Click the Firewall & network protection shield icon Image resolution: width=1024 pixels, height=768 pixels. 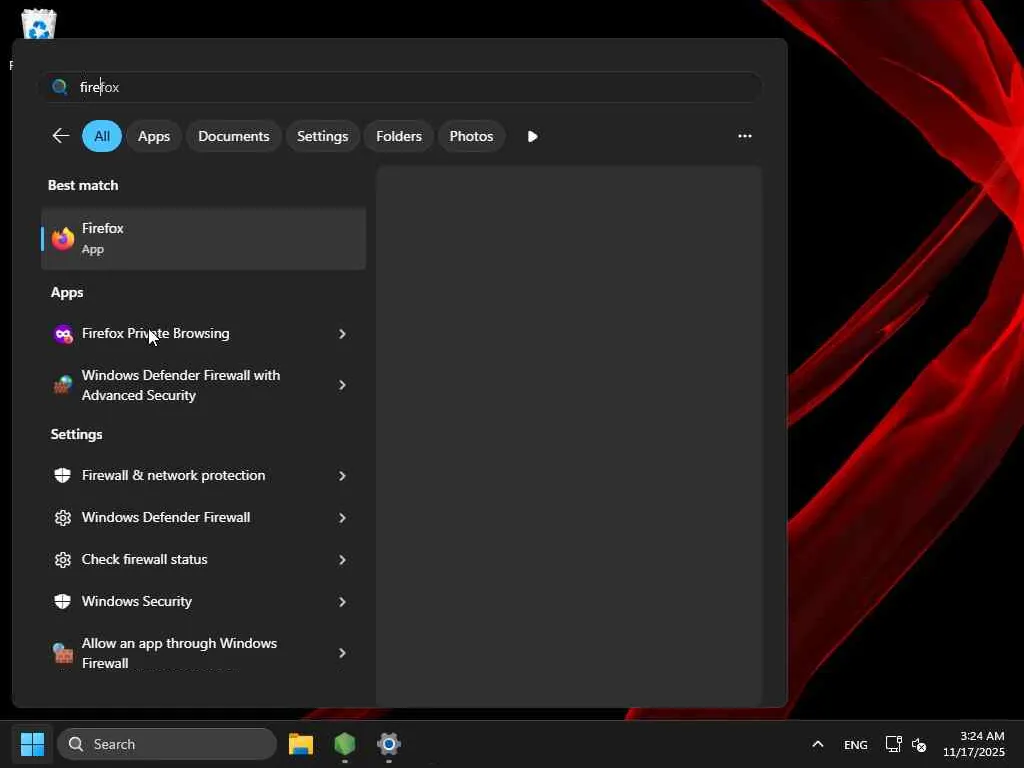(x=63, y=475)
